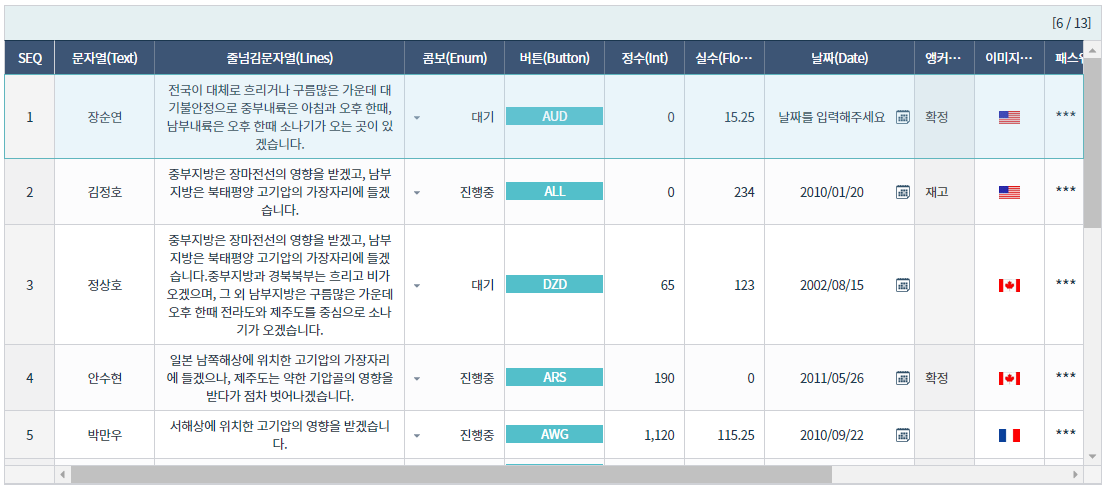1107x491 pixels.
Task: Sort by 문자열(Text) column header
Action: pos(104,58)
